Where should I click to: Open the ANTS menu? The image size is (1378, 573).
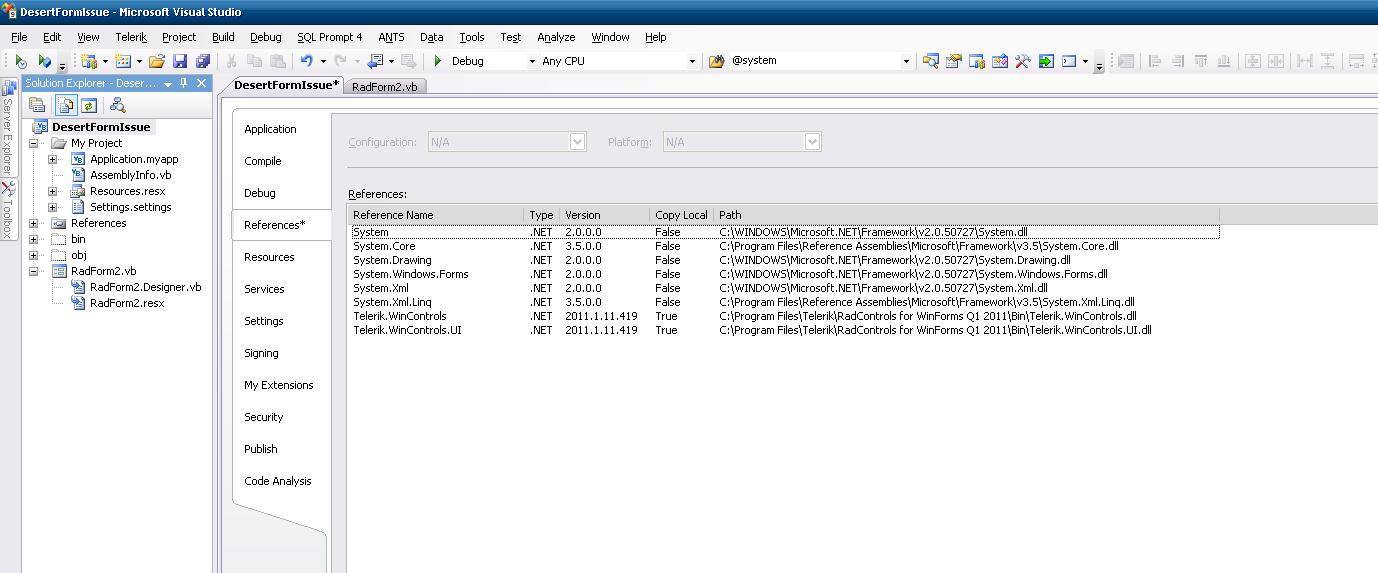click(391, 37)
